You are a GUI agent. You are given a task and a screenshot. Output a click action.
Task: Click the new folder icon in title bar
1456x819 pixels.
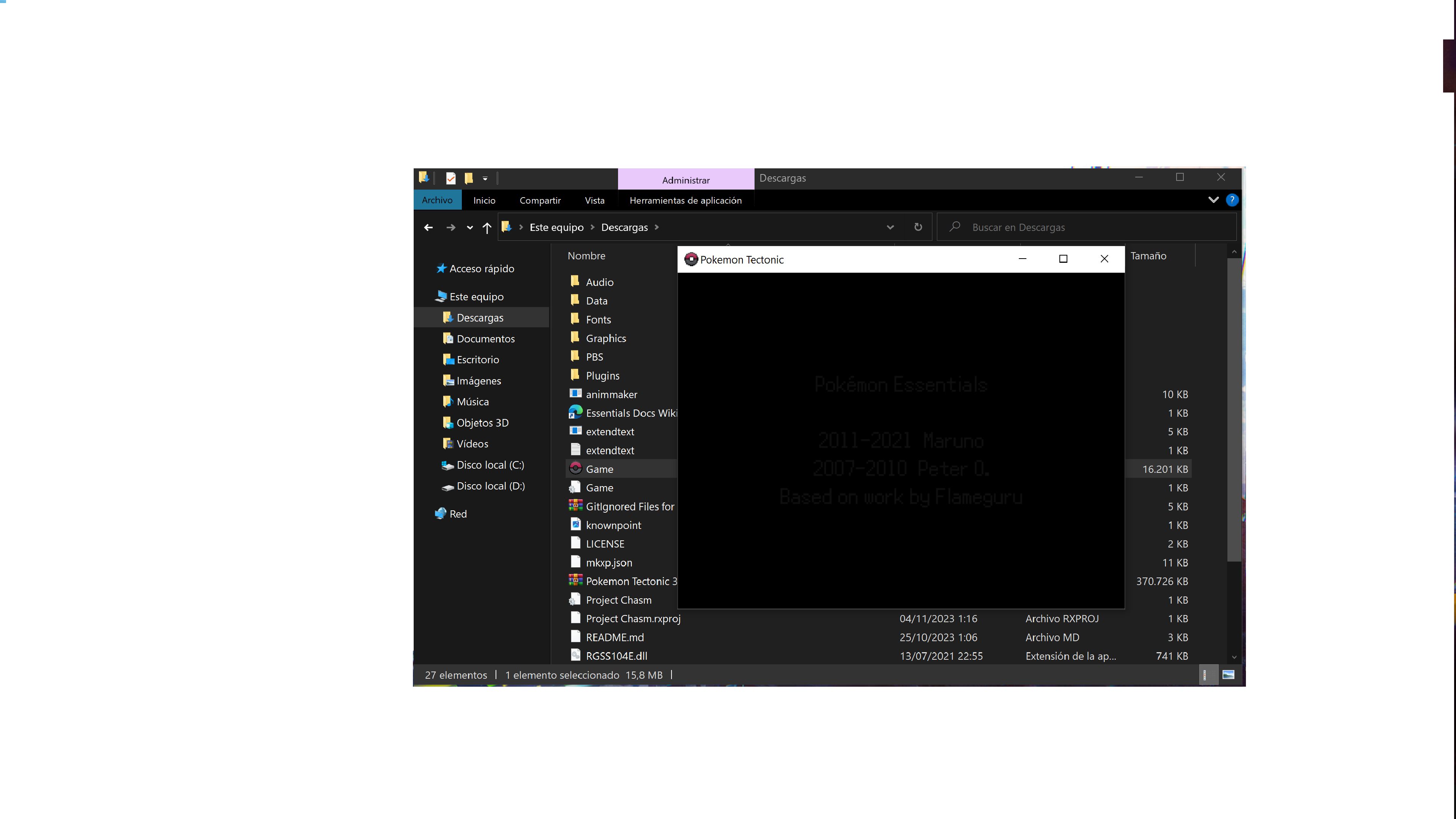point(469,179)
